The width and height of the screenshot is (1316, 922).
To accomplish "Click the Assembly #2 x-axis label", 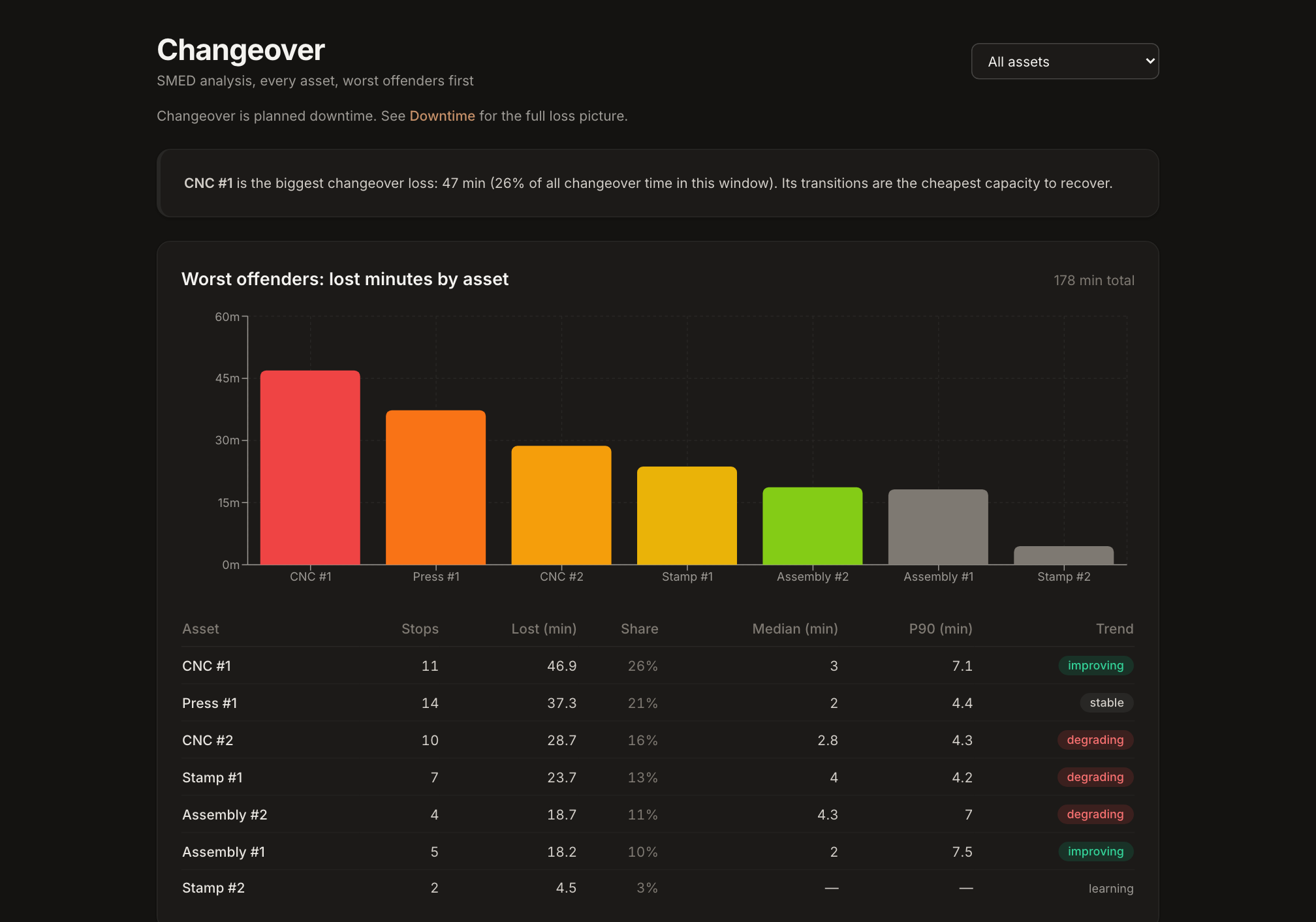I will [x=813, y=577].
